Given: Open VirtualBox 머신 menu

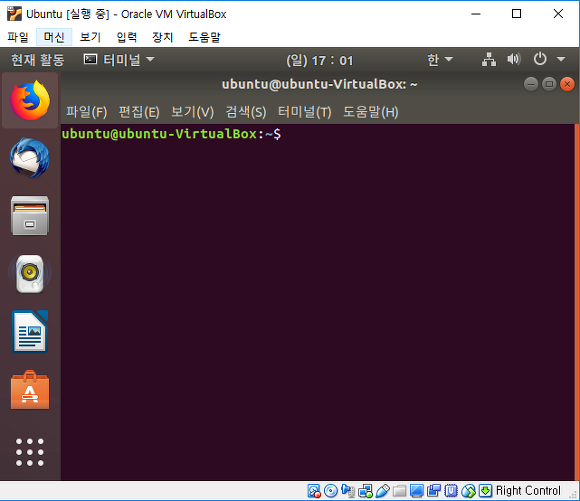Looking at the screenshot, I should [54, 37].
